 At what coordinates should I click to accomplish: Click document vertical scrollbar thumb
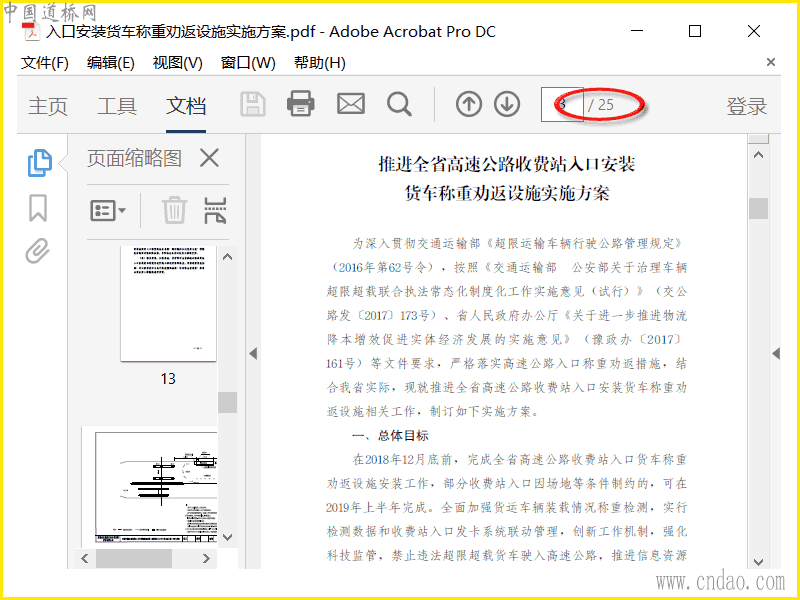[759, 208]
